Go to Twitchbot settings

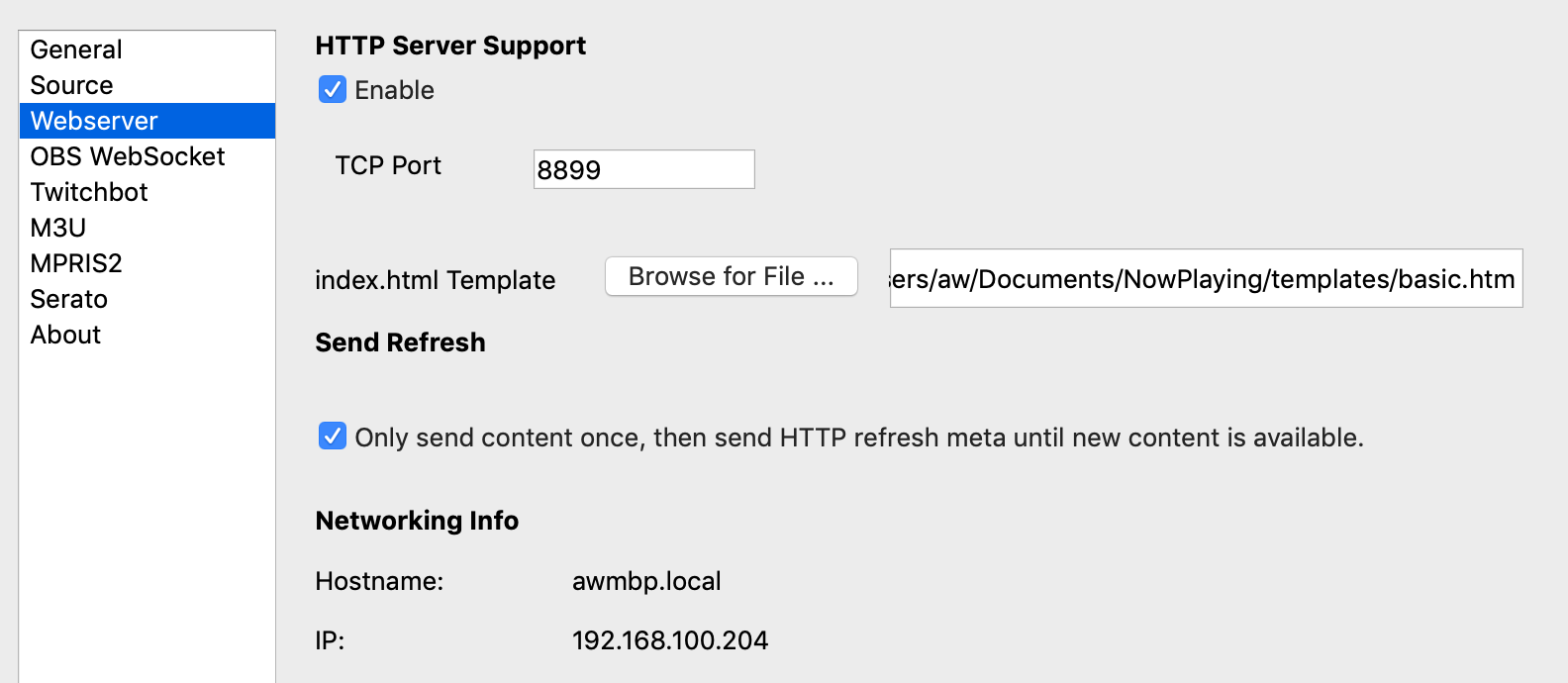(89, 192)
